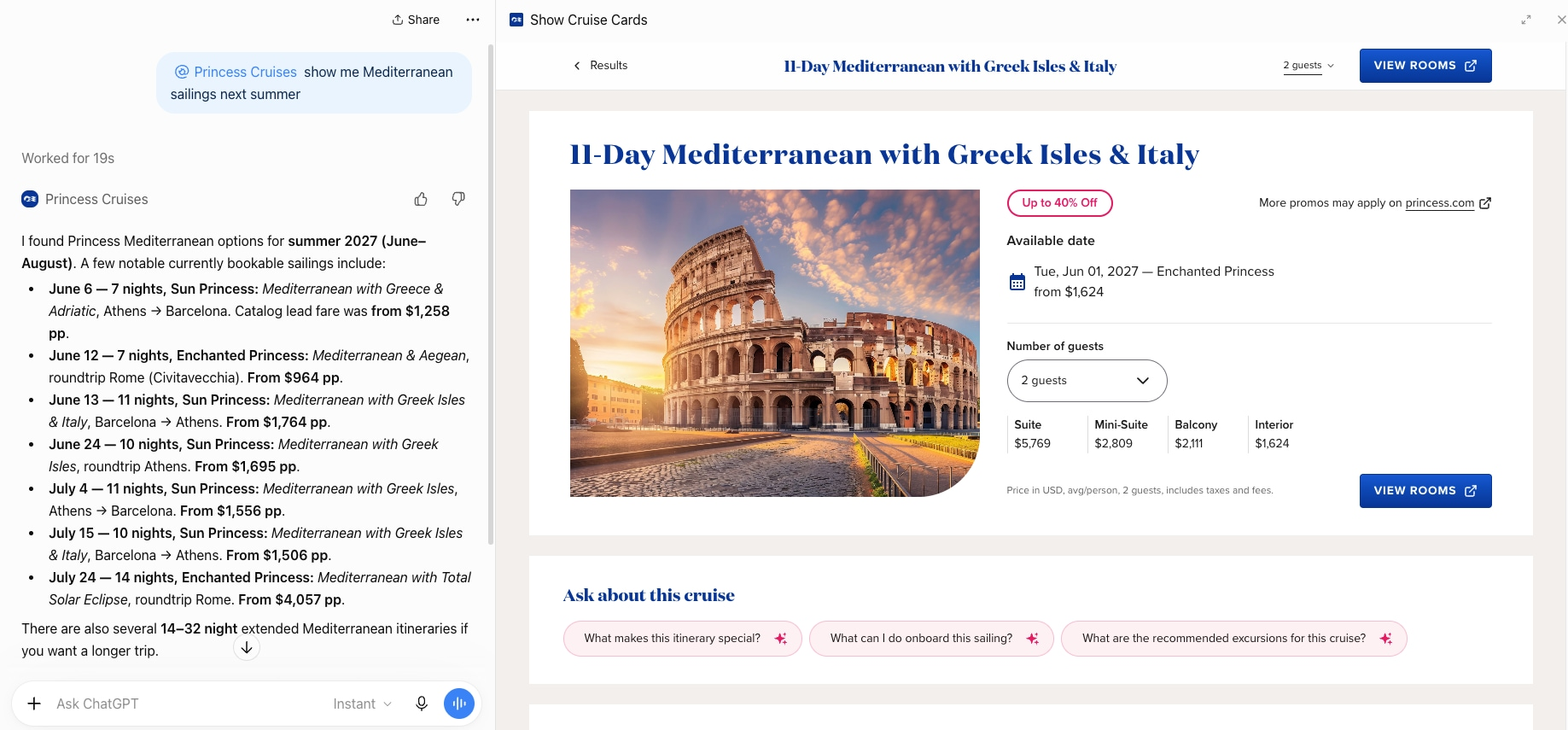1568x730 pixels.
Task: Click the top VIEW ROOMS button
Action: [1425, 66]
